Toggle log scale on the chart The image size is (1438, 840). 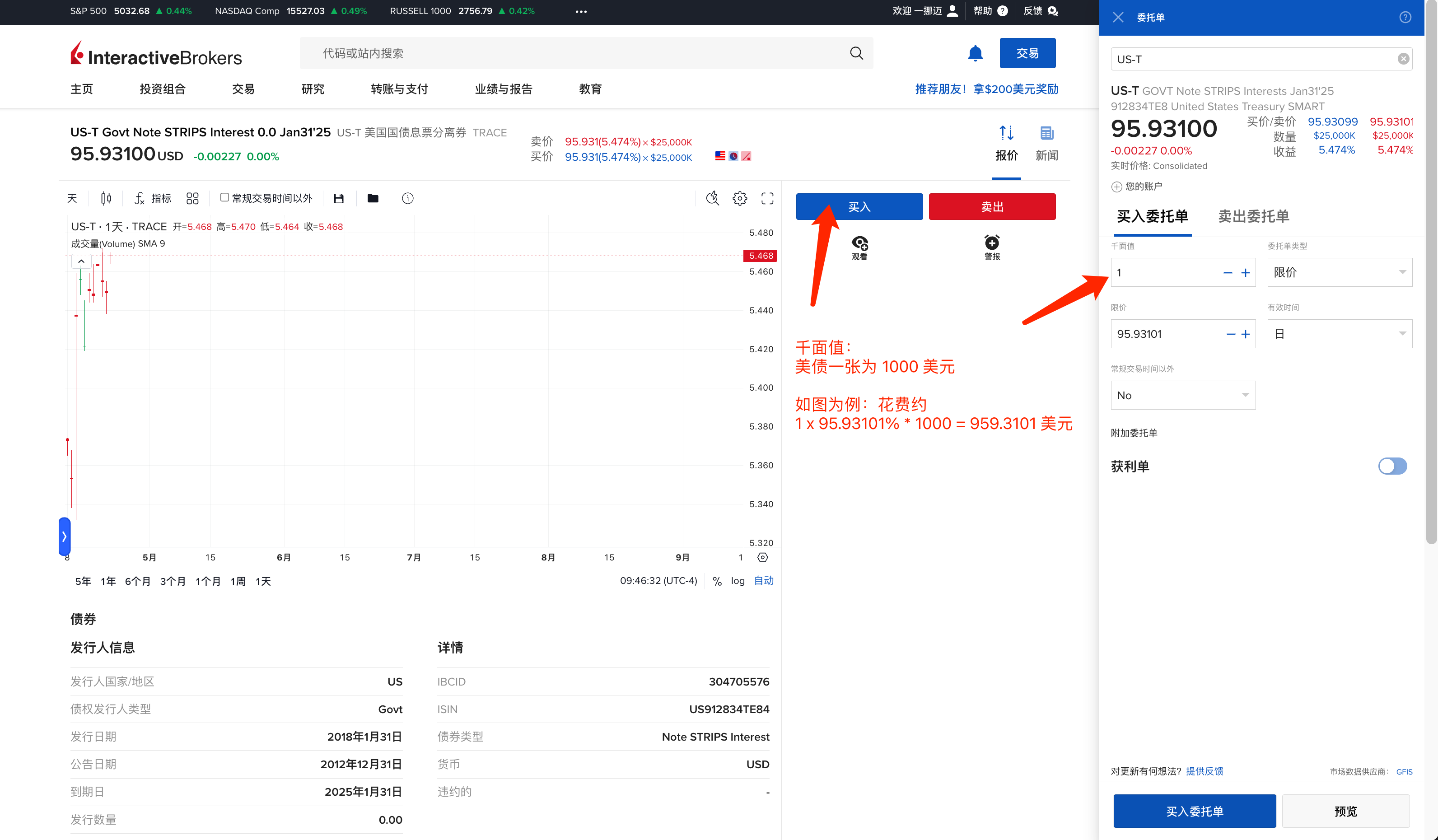[737, 580]
